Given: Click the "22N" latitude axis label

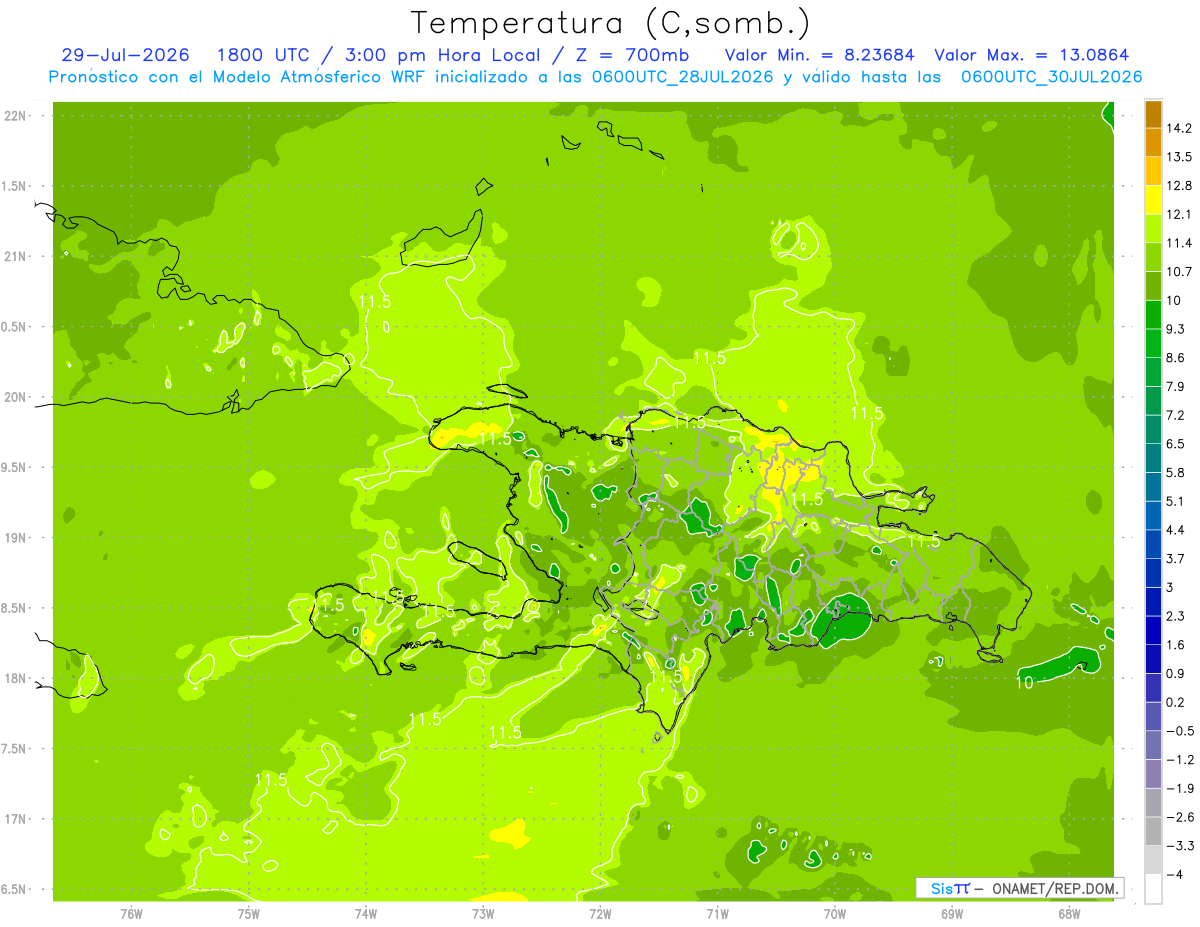Looking at the screenshot, I should click(16, 116).
